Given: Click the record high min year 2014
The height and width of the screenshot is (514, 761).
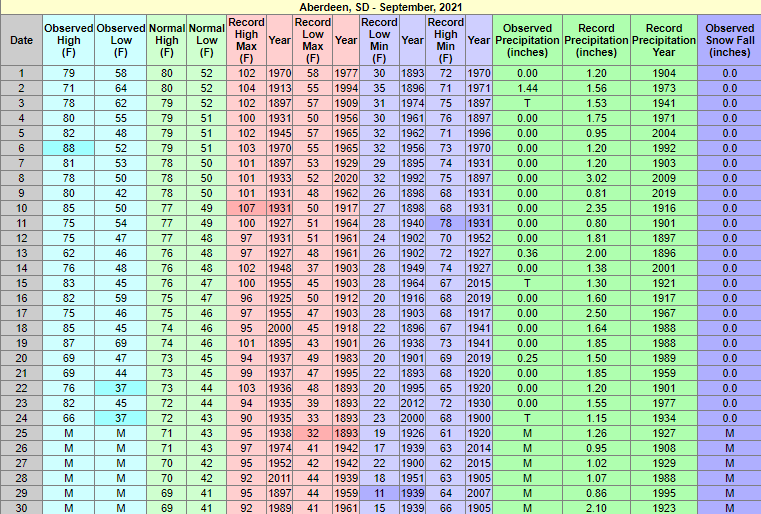Looking at the screenshot, I should pos(479,449).
